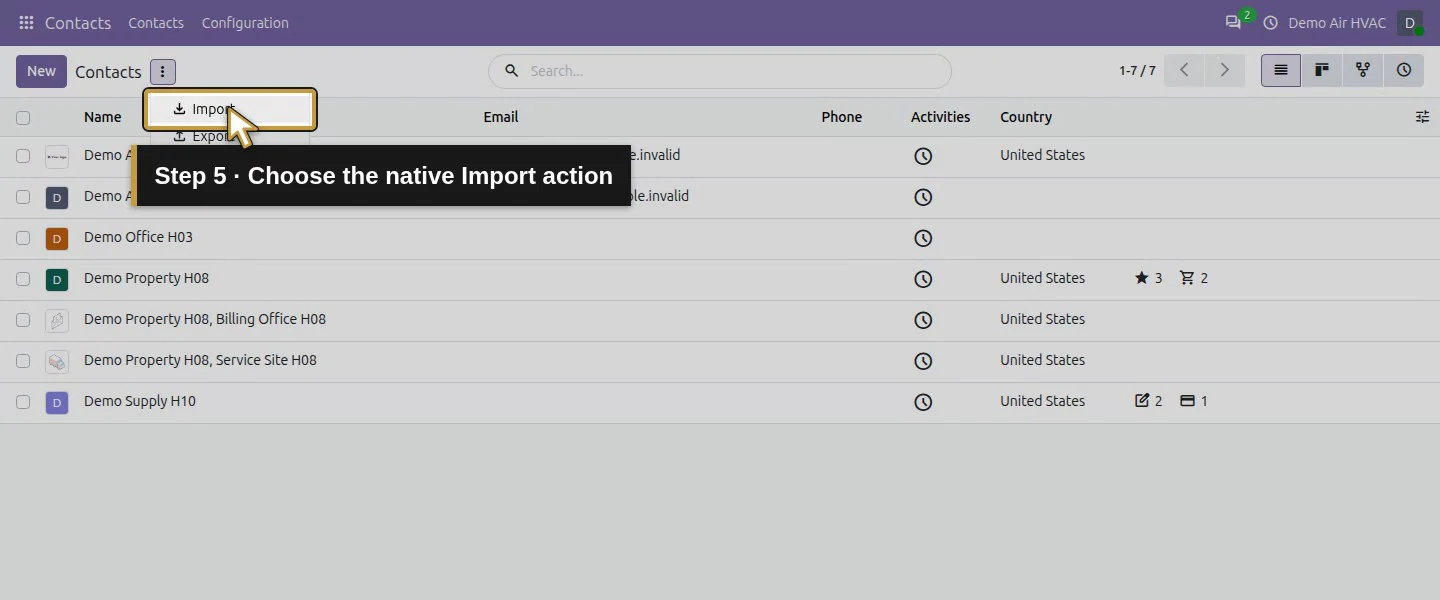1440x600 pixels.
Task: Click United States in Billing Office H08 row
Action: [x=1042, y=319]
